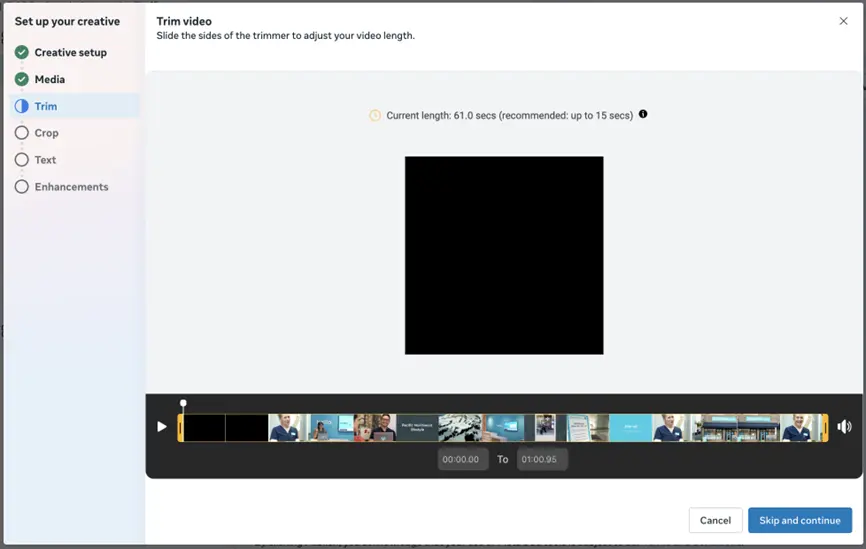This screenshot has width=866, height=549.
Task: Go to the Crop step
Action: (46, 133)
